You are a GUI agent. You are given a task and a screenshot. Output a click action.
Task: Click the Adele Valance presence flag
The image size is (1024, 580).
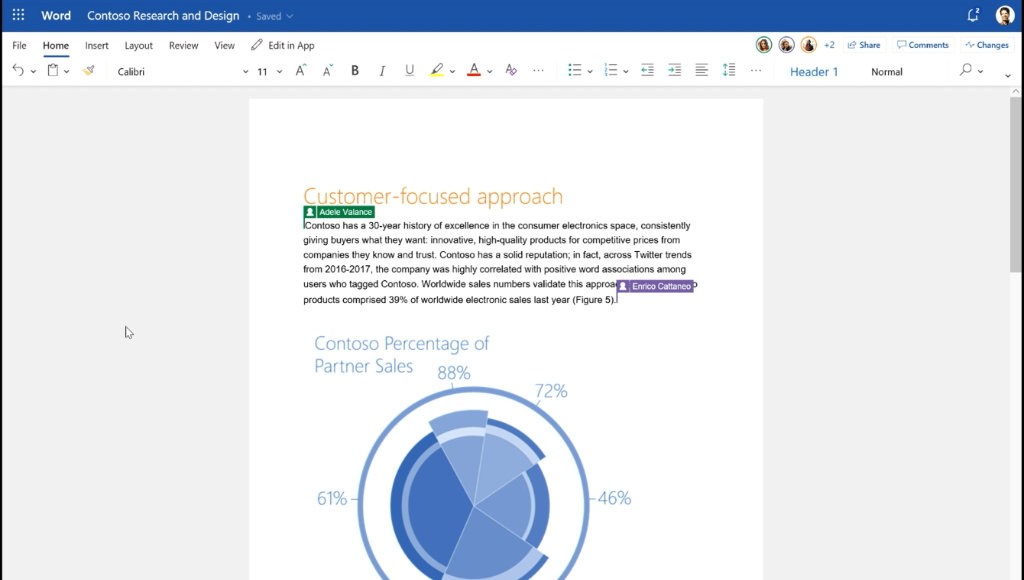339,212
